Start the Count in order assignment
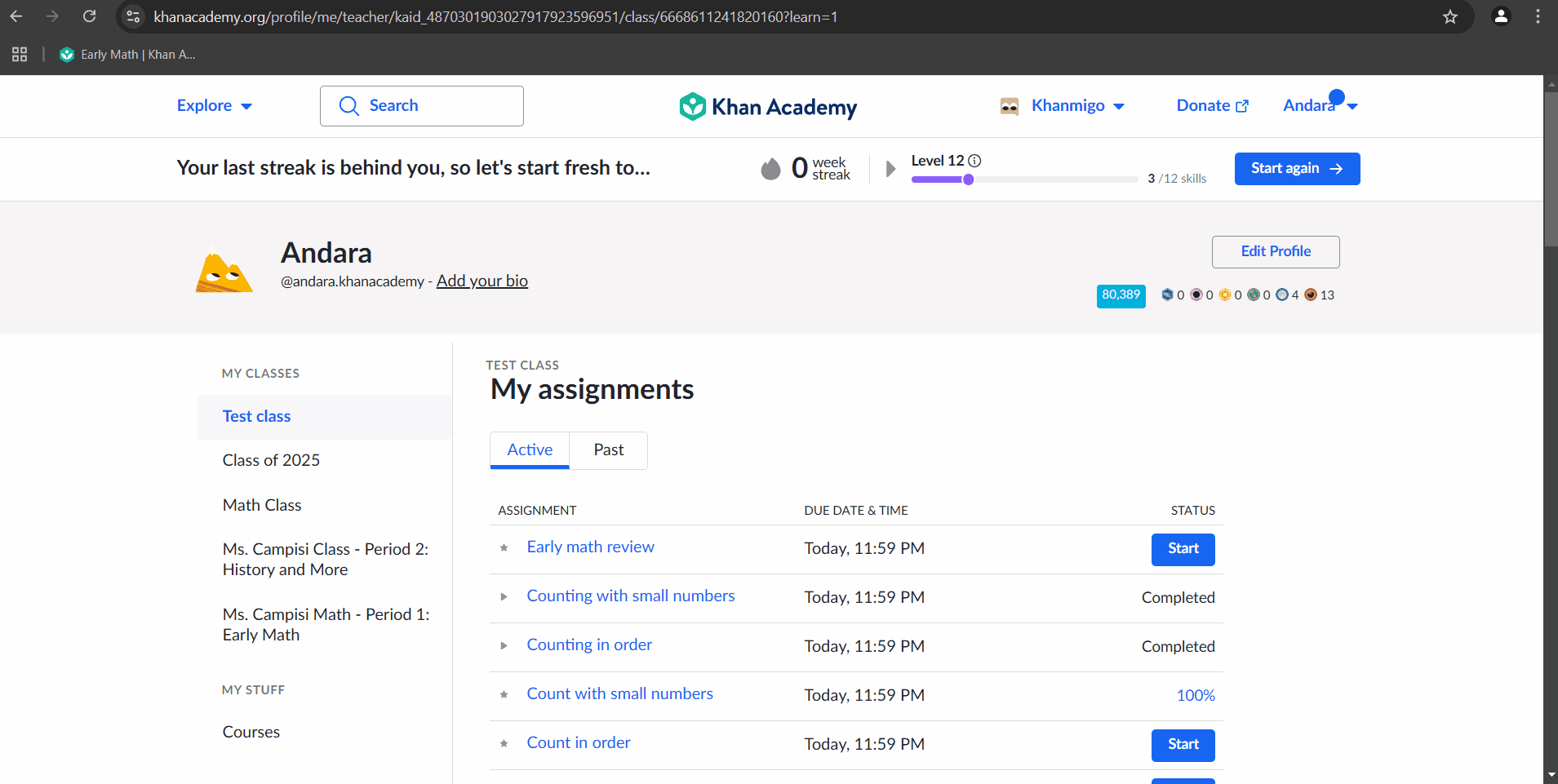This screenshot has width=1558, height=784. [x=1183, y=745]
